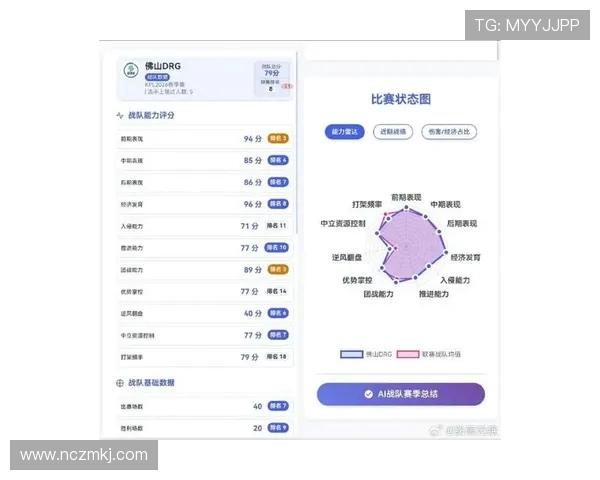Click the 86 分 score value
600x480 pixels.
click(x=253, y=182)
